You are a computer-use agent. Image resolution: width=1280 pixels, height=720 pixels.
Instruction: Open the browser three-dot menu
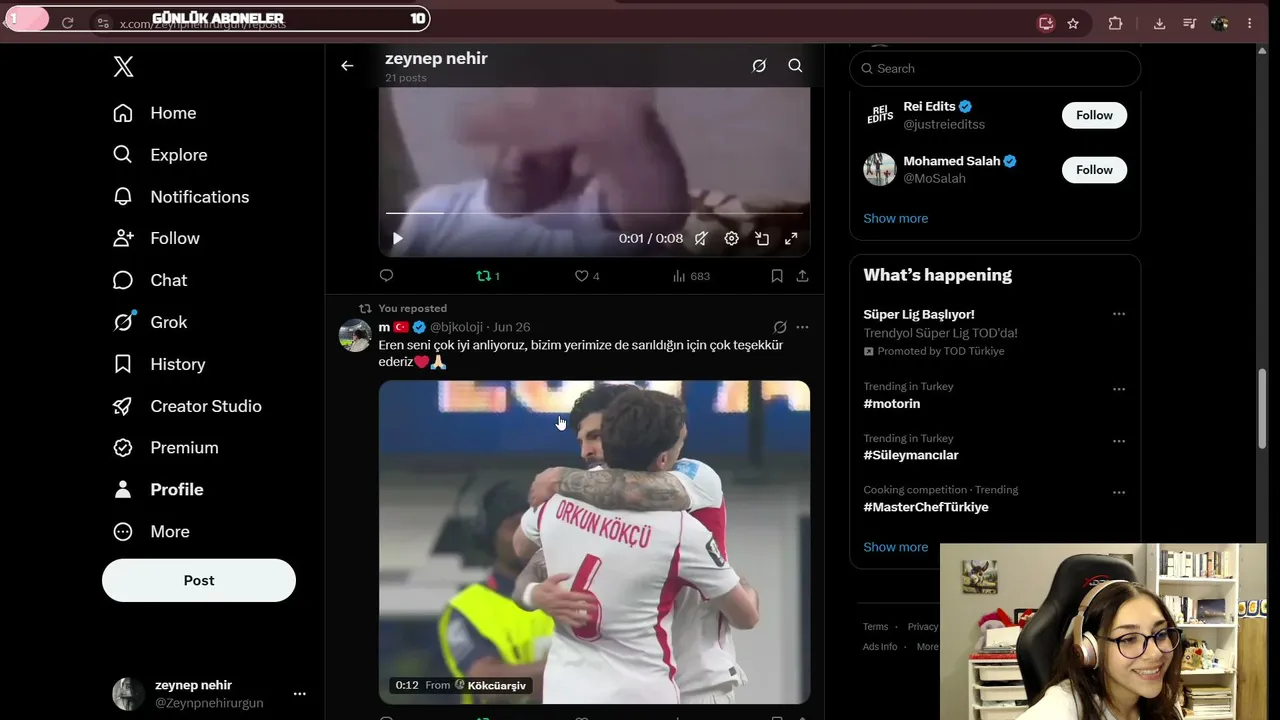point(1250,23)
